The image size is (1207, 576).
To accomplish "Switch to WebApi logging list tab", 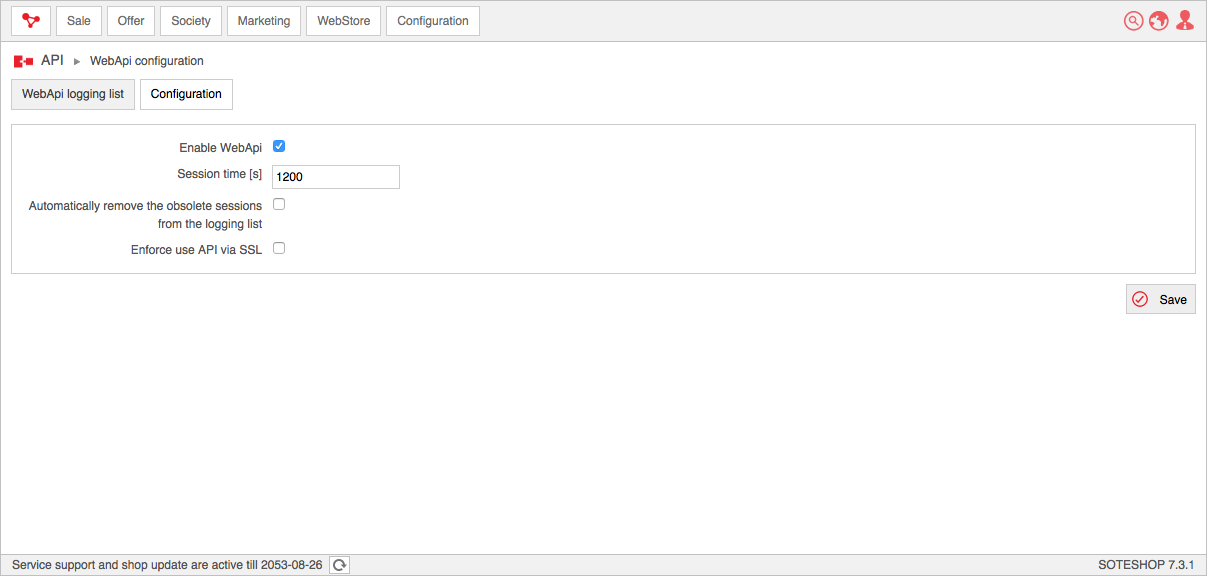I will (73, 94).
